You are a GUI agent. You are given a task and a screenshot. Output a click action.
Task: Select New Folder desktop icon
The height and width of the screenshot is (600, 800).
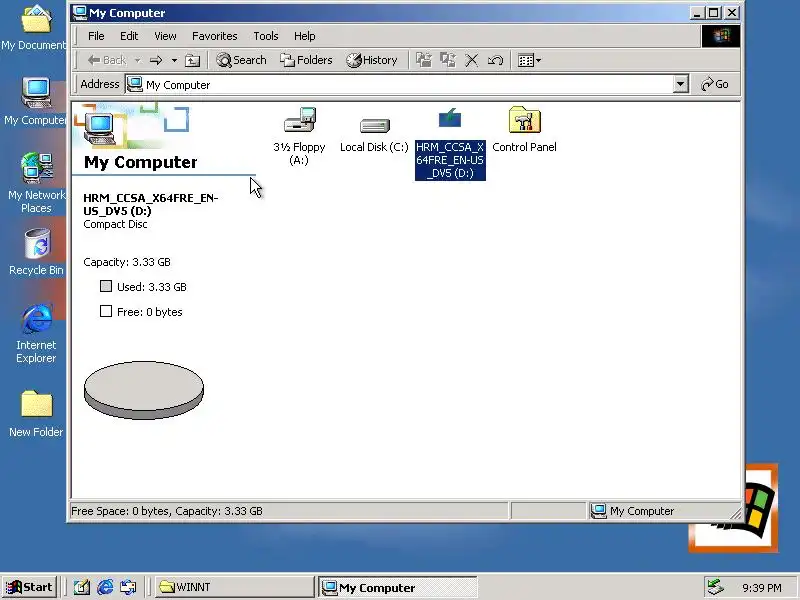pyautogui.click(x=36, y=414)
